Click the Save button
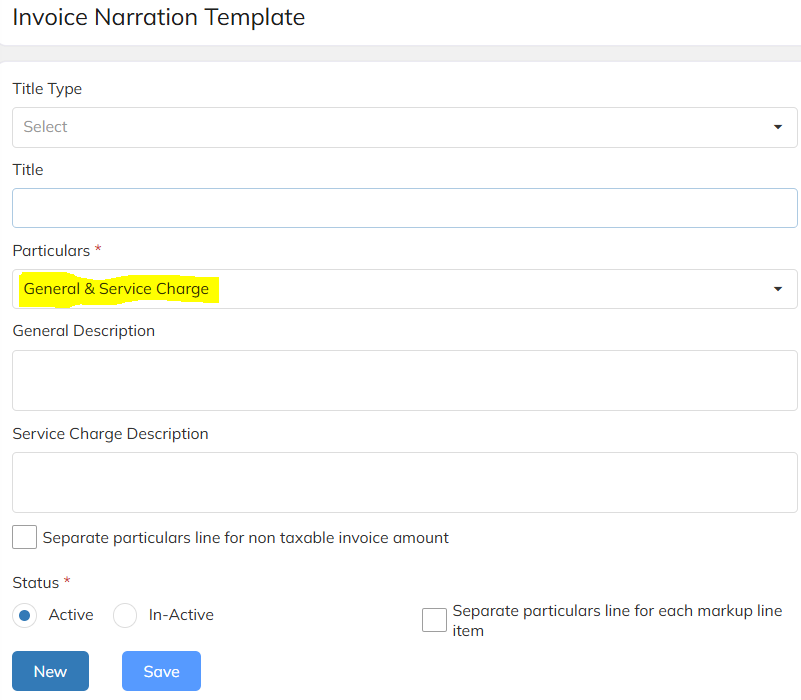 pos(161,671)
